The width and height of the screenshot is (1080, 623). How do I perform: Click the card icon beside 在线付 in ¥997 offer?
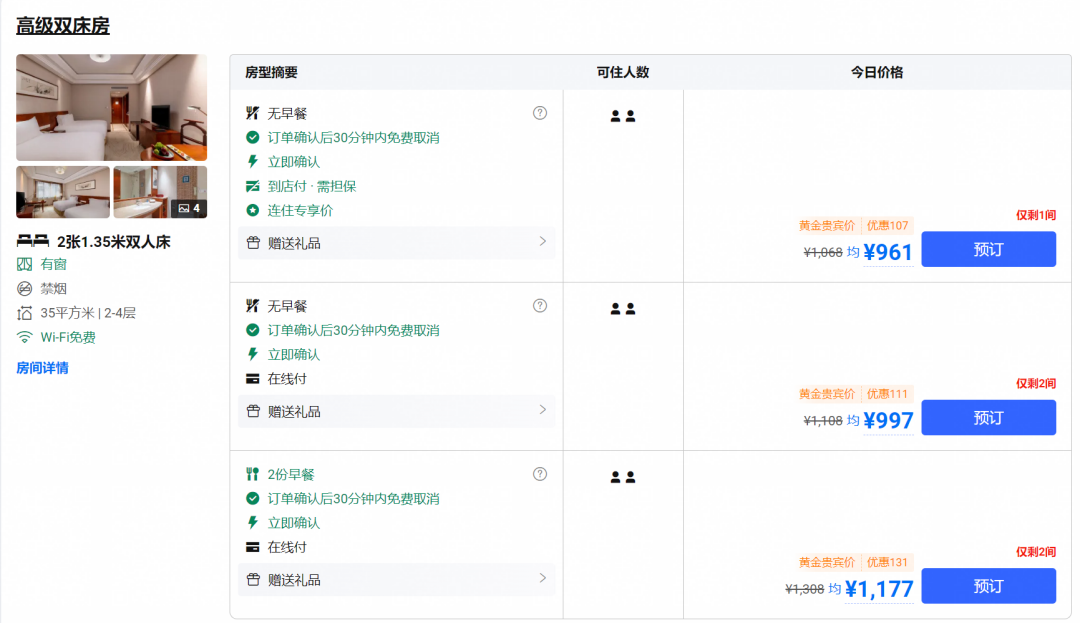pyautogui.click(x=253, y=379)
